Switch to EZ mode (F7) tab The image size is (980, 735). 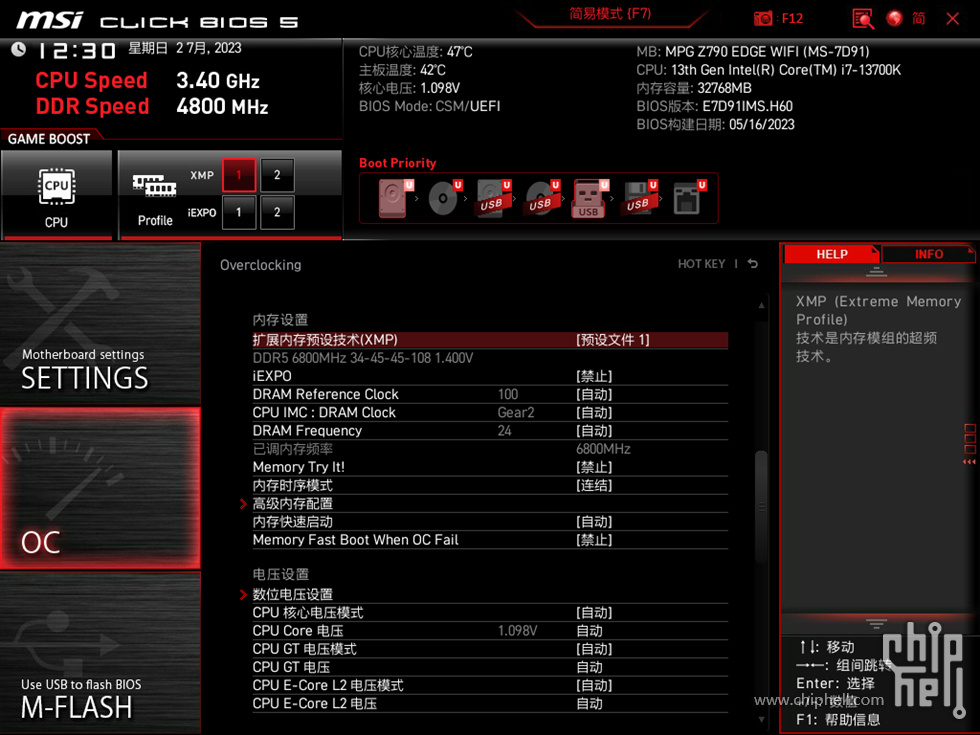(610, 14)
